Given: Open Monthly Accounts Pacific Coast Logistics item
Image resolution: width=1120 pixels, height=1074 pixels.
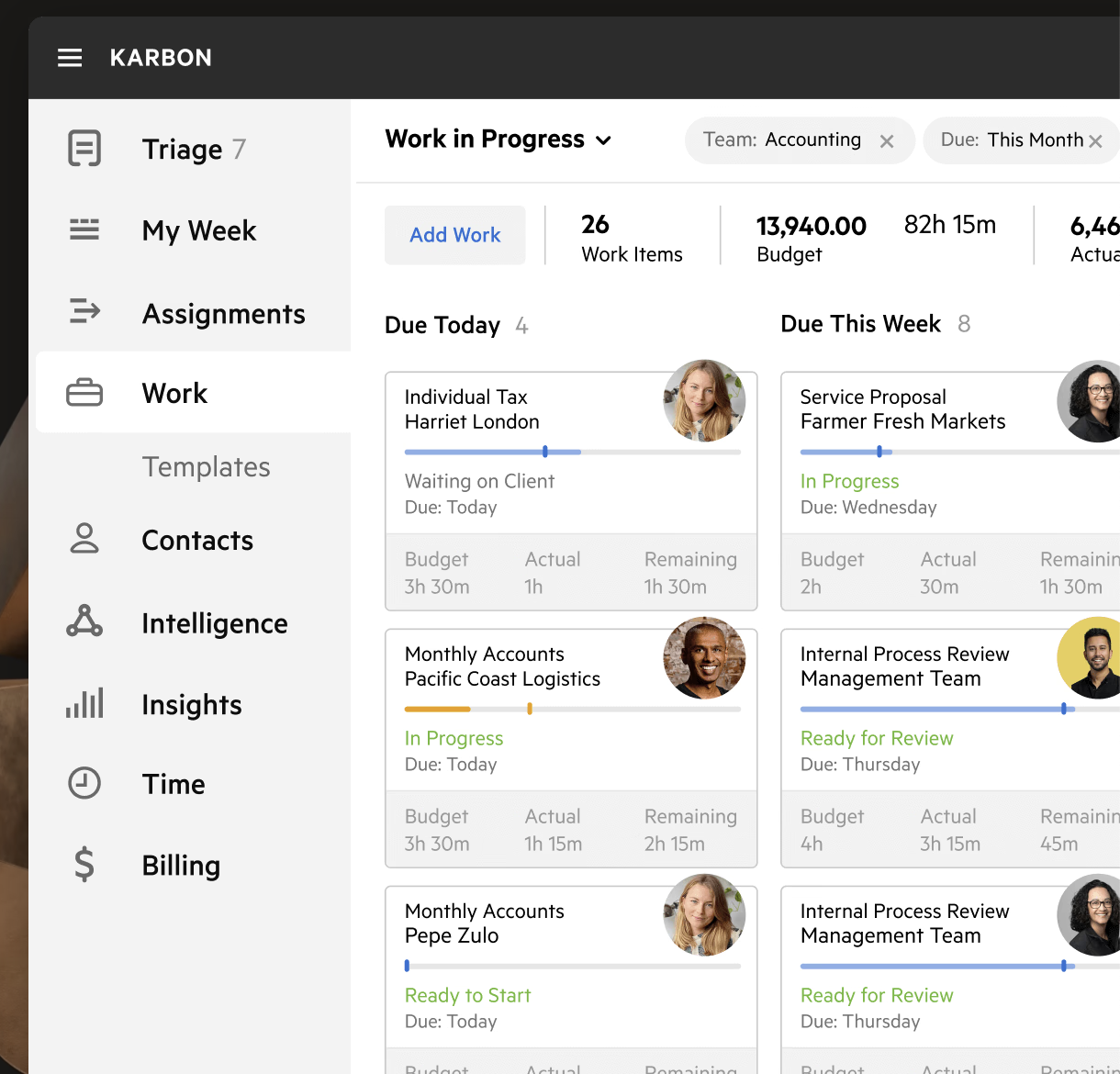Looking at the screenshot, I should click(502, 666).
